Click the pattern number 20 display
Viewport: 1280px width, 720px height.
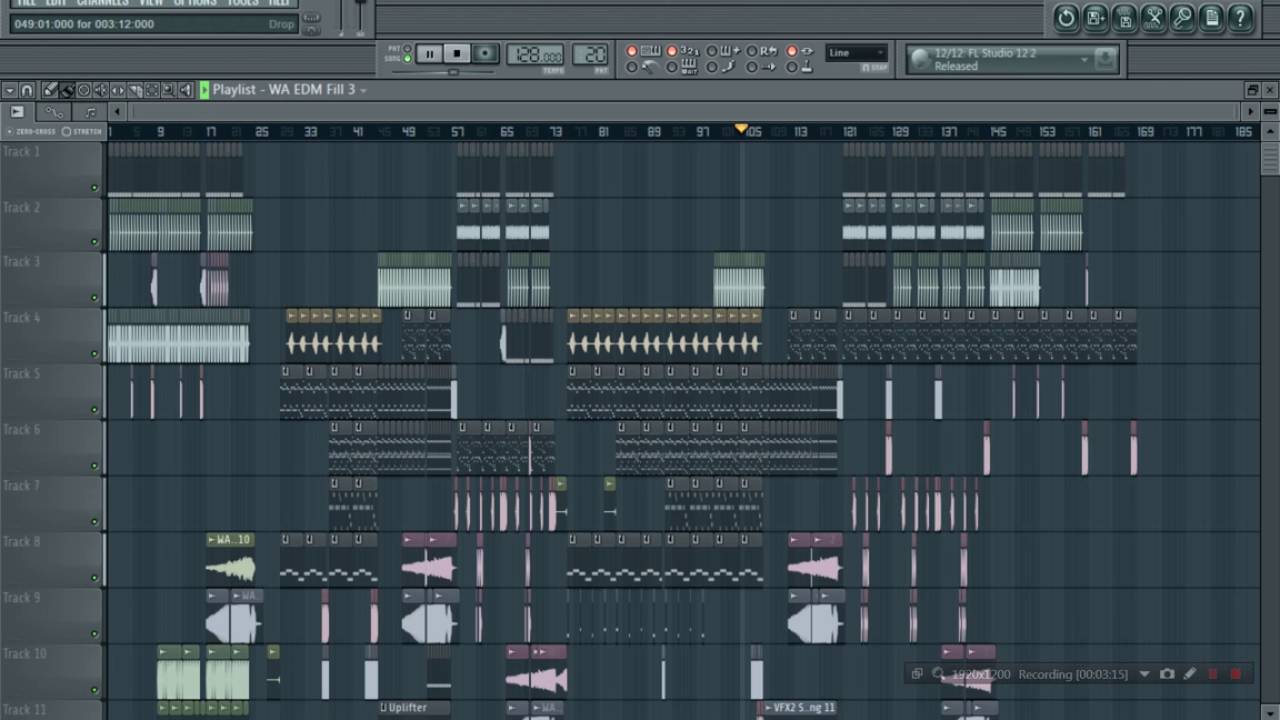589,54
